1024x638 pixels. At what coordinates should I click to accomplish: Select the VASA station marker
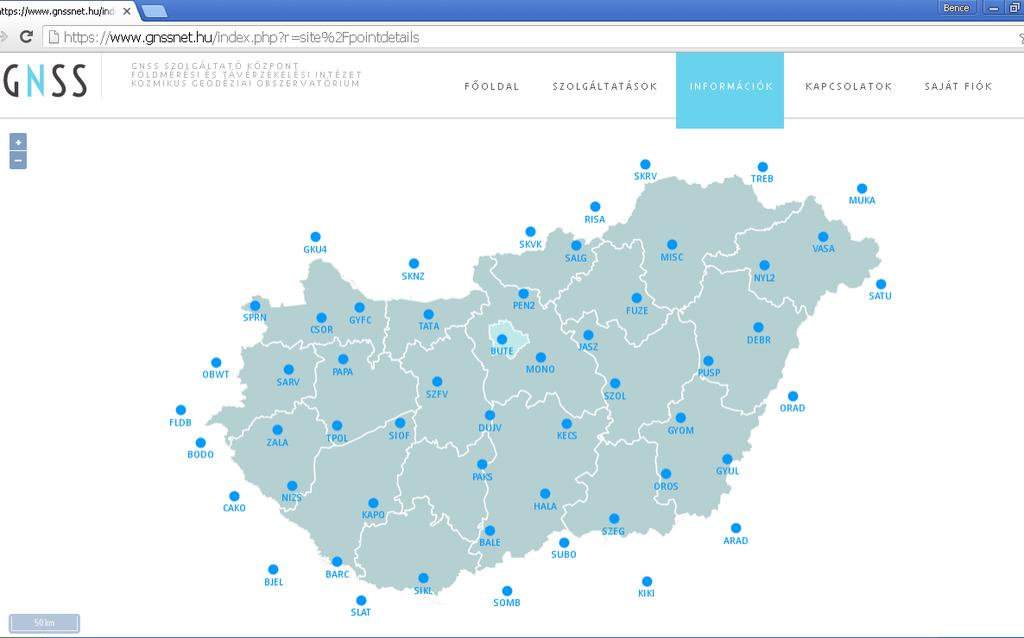pyautogui.click(x=823, y=237)
